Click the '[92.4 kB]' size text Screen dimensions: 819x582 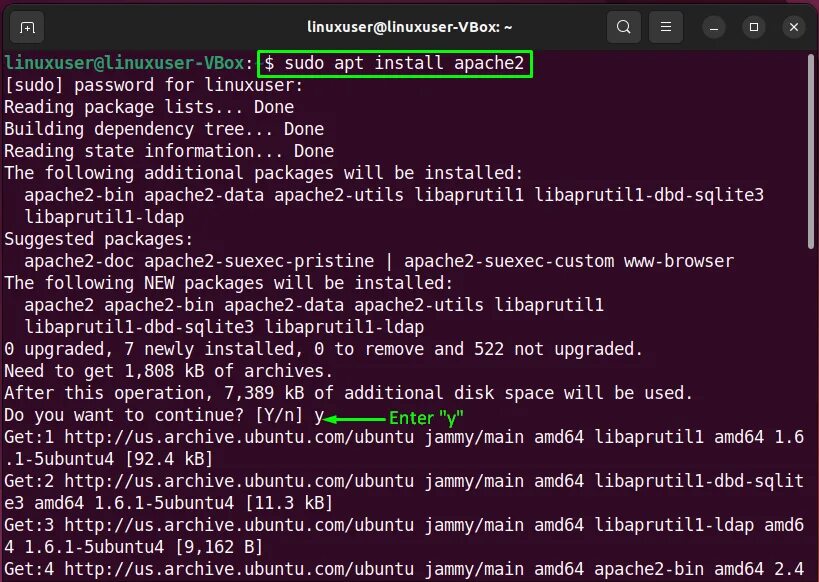tap(169, 459)
